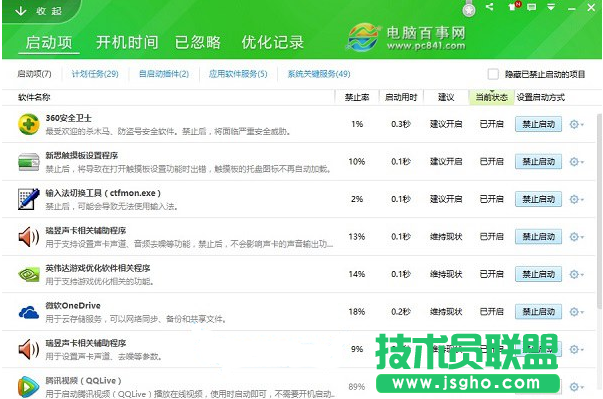The height and width of the screenshot is (399, 603).
Task: Click the 微软OneDrive cloud icon
Action: [x=29, y=312]
